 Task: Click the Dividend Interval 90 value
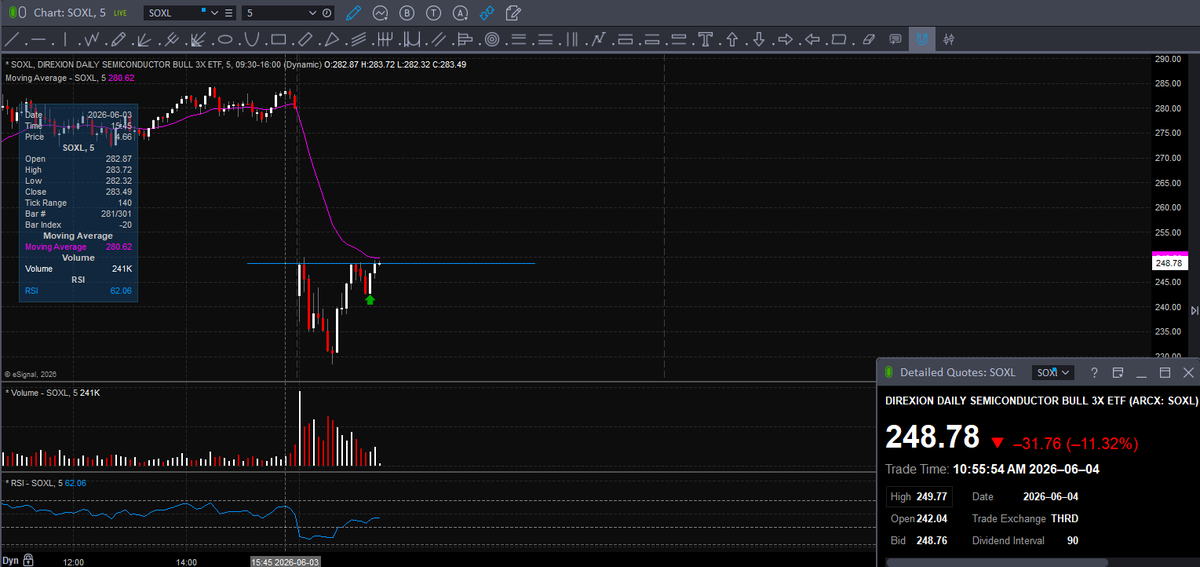[1074, 540]
